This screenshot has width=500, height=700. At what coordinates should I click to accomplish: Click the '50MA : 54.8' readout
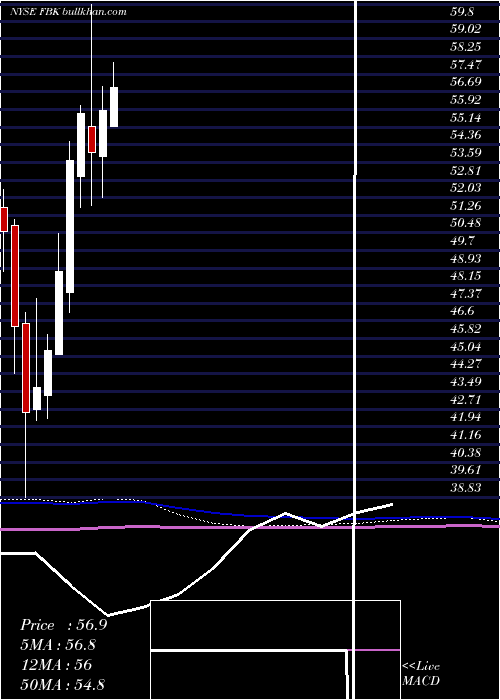click(62, 684)
